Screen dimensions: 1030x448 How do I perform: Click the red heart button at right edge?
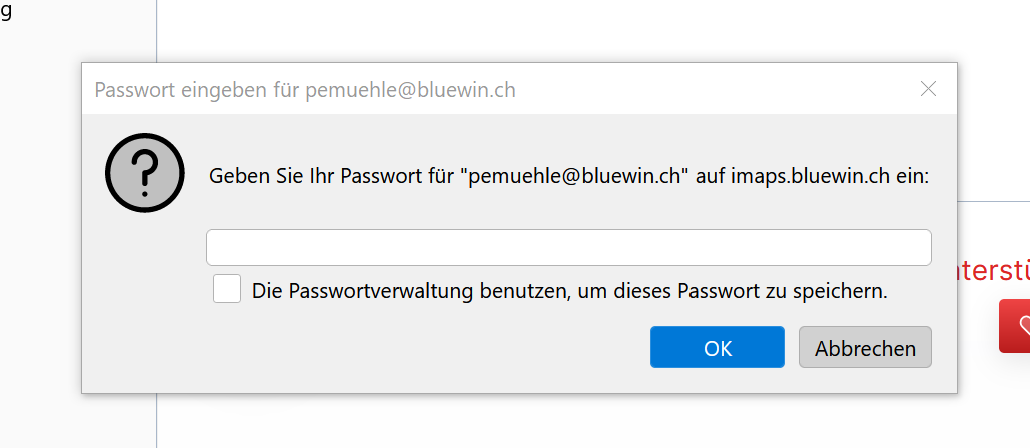coord(1016,326)
